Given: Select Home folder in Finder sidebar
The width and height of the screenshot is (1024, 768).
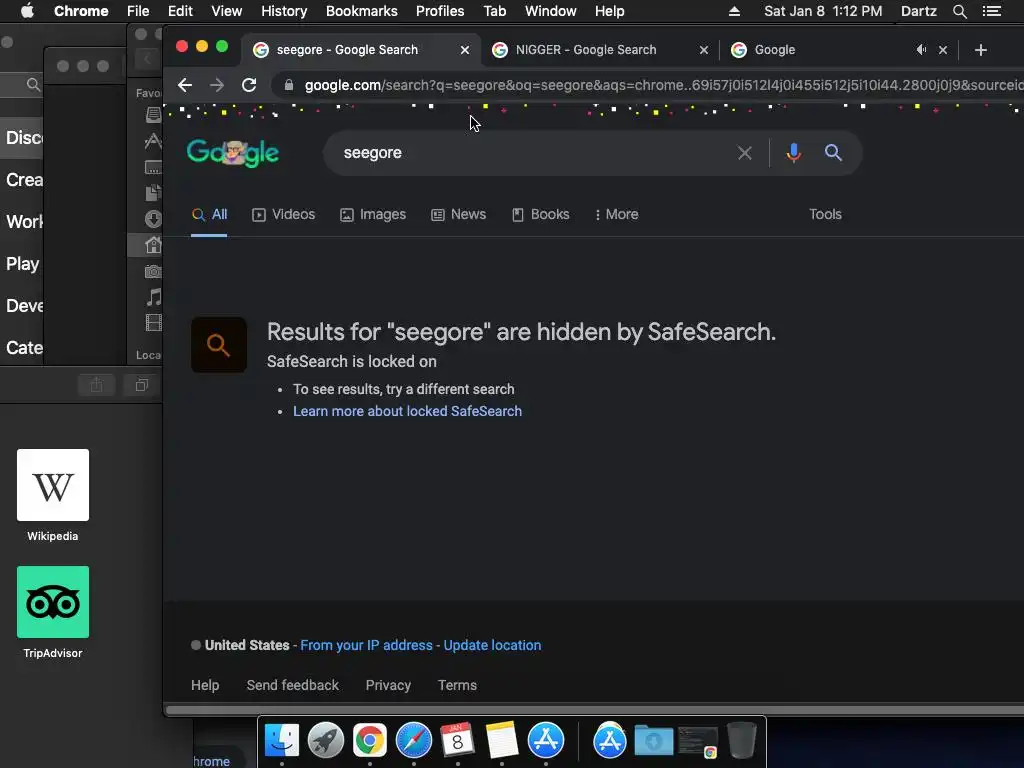Looking at the screenshot, I should point(153,245).
